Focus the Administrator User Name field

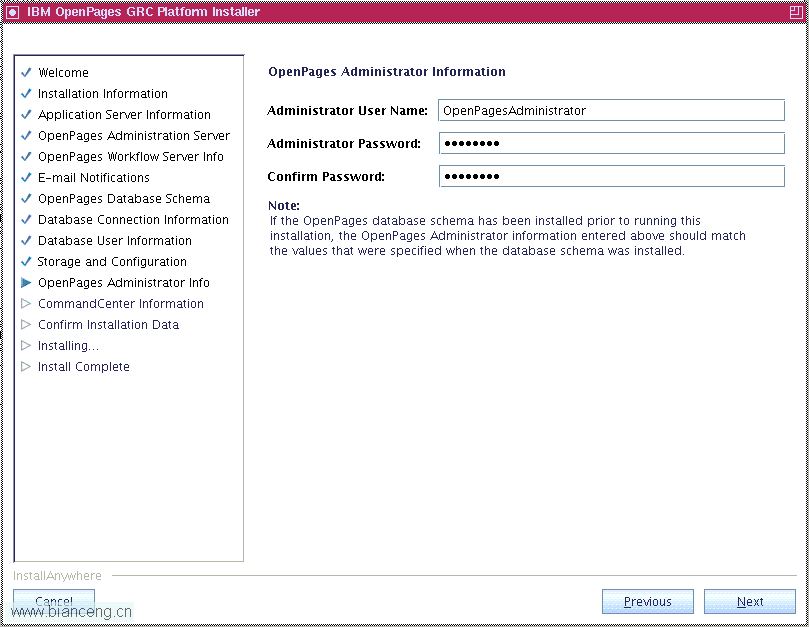pos(611,110)
